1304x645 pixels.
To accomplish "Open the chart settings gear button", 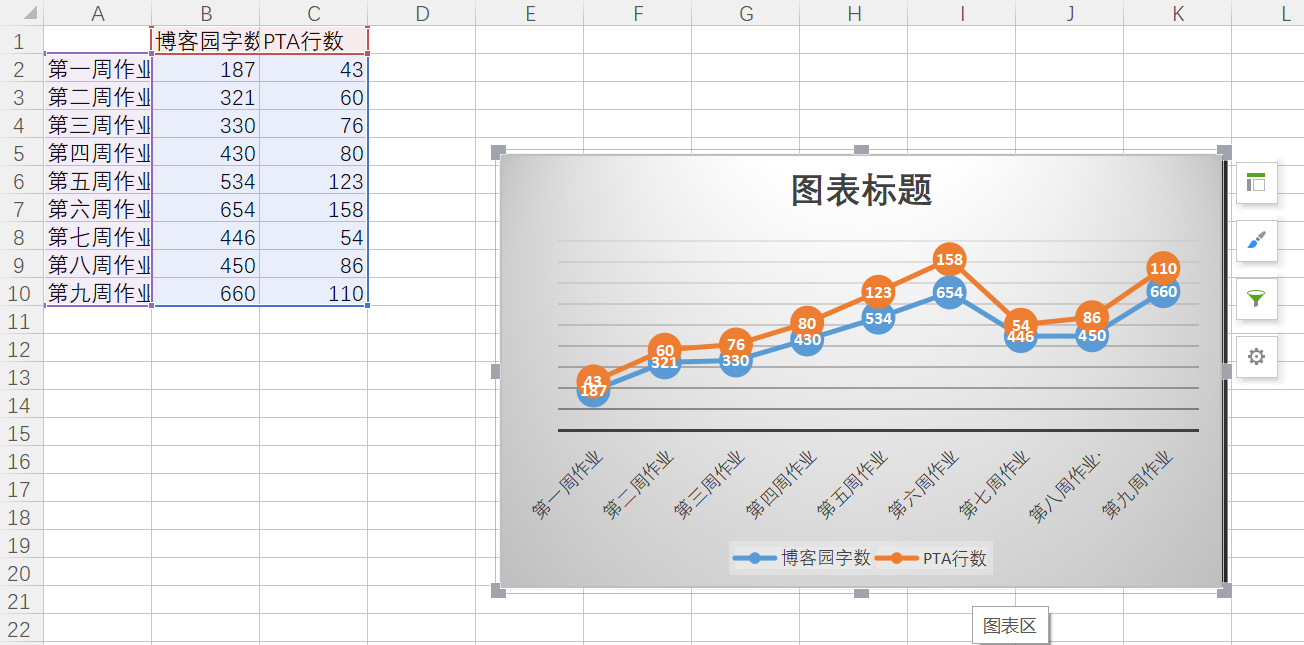I will coord(1256,357).
